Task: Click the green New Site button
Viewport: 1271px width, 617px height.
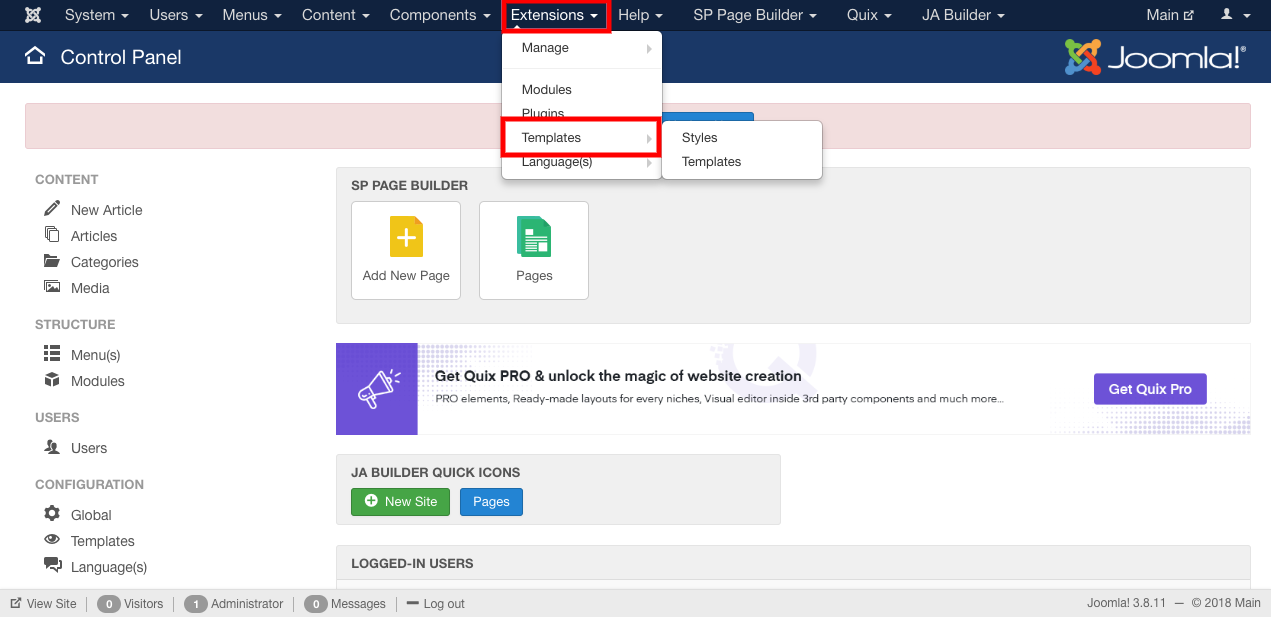Action: click(401, 501)
